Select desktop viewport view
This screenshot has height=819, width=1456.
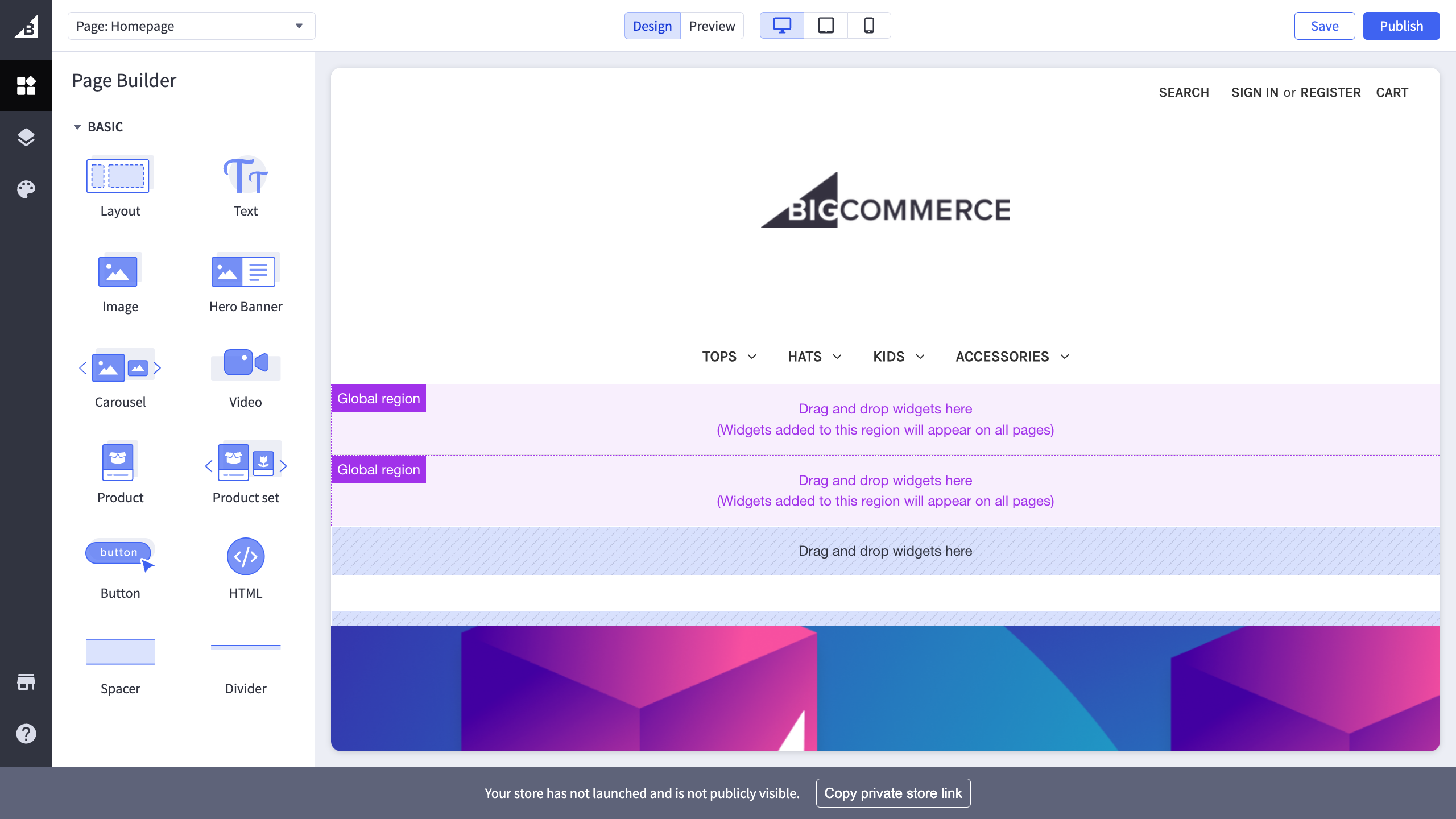pyautogui.click(x=782, y=26)
